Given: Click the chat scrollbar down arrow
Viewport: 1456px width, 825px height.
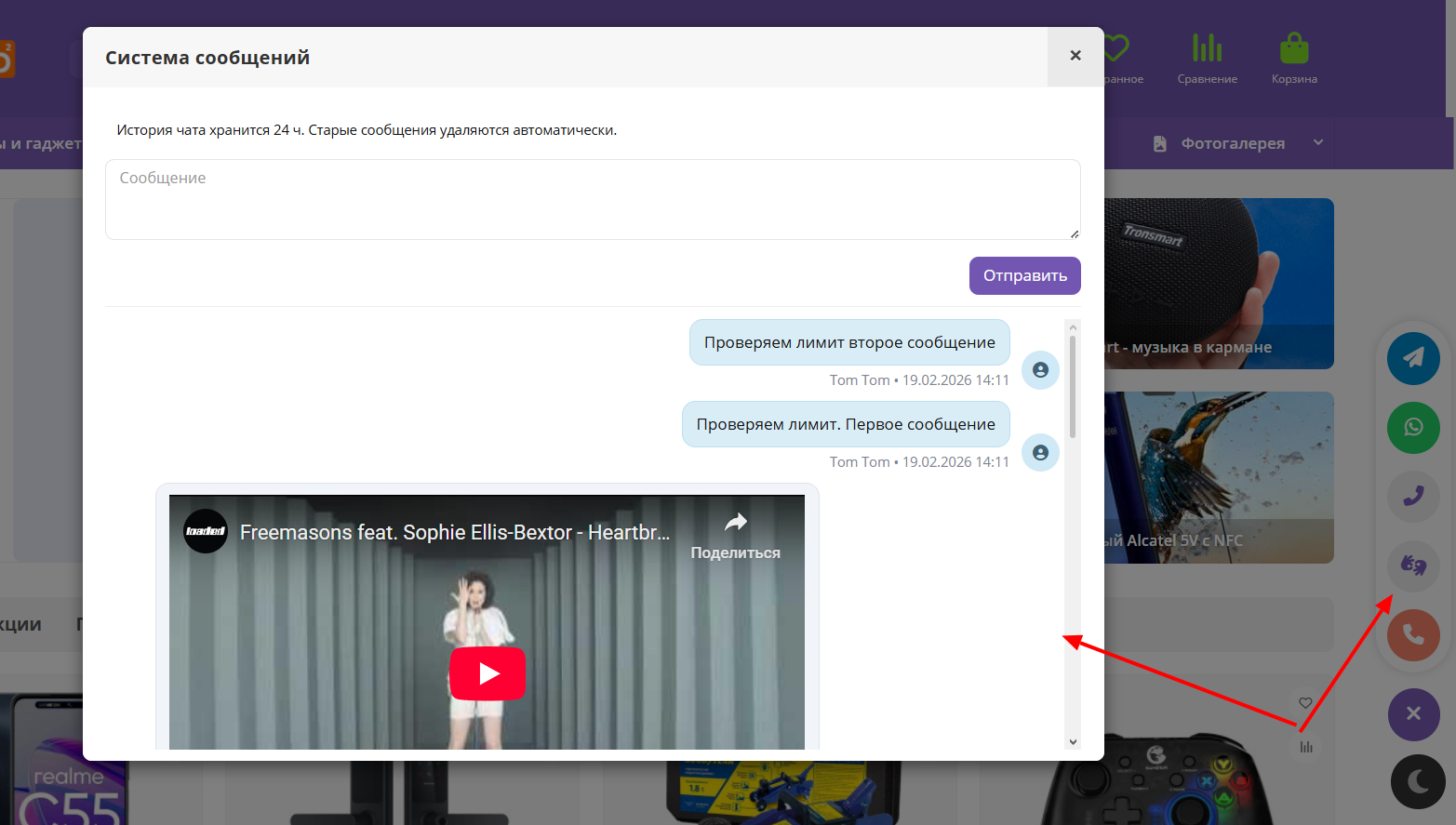Looking at the screenshot, I should (1073, 741).
